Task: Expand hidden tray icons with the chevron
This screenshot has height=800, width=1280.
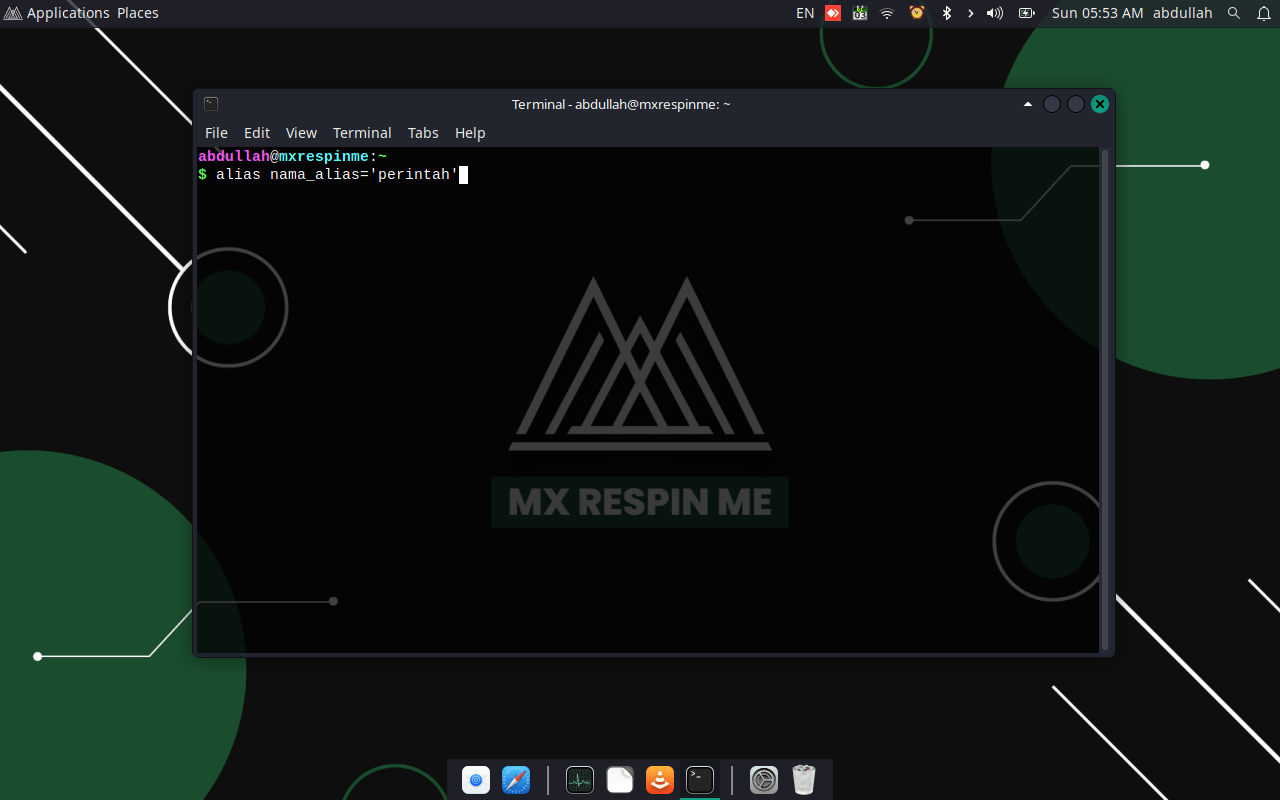Action: pos(970,13)
